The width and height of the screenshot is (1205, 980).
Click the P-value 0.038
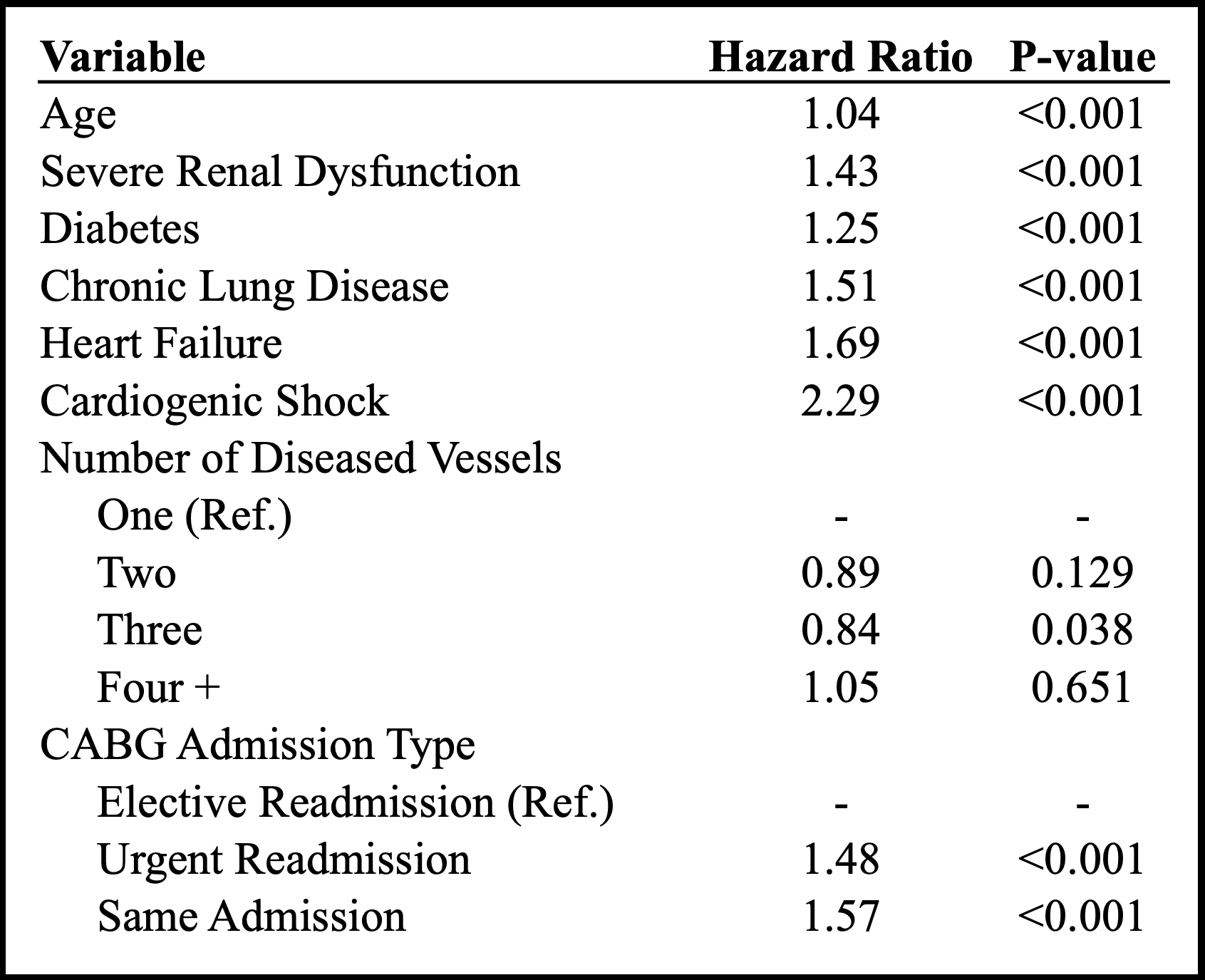point(1082,630)
